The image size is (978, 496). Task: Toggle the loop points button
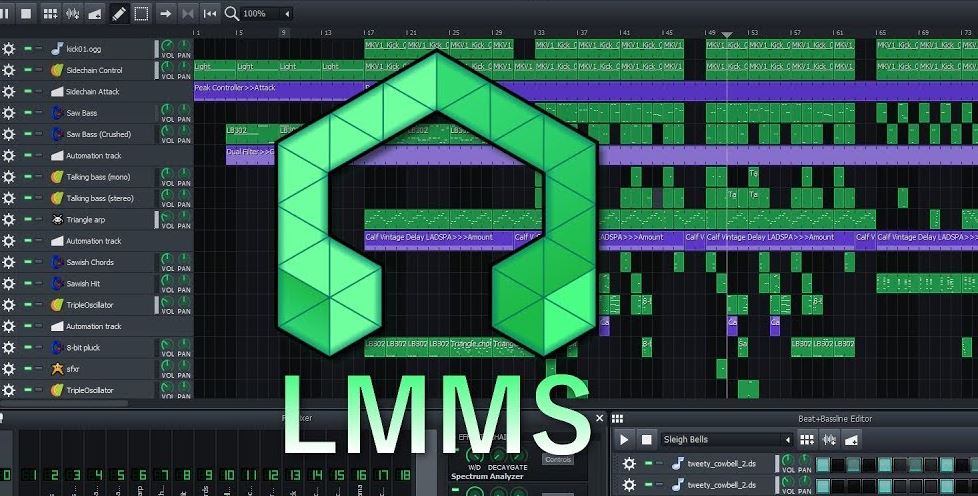tap(188, 13)
